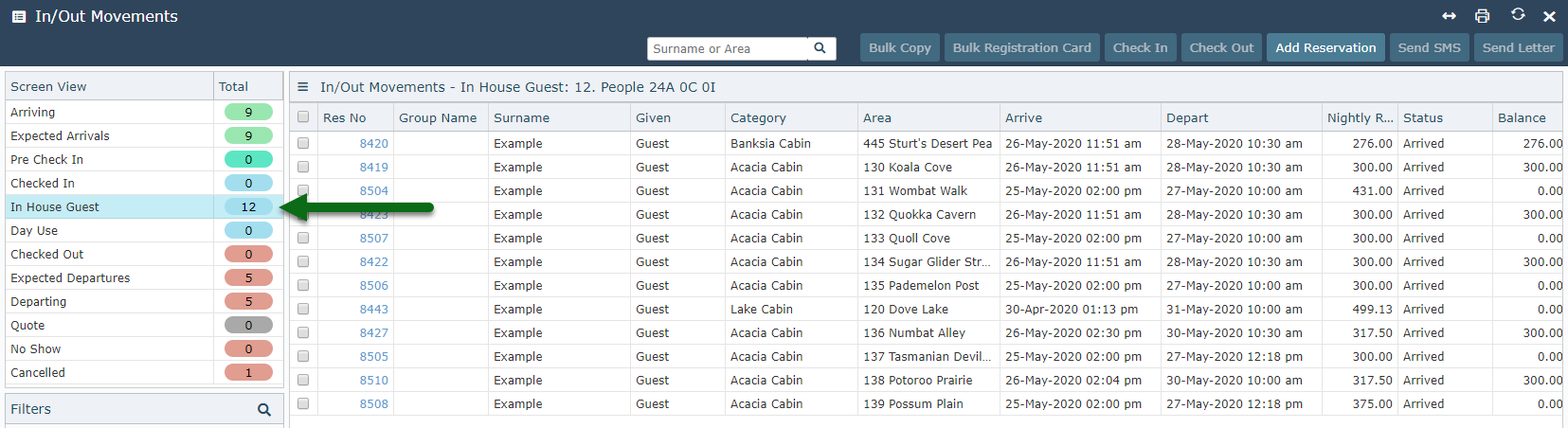
Task: Click the Filters search magnifier icon
Action: click(x=264, y=410)
